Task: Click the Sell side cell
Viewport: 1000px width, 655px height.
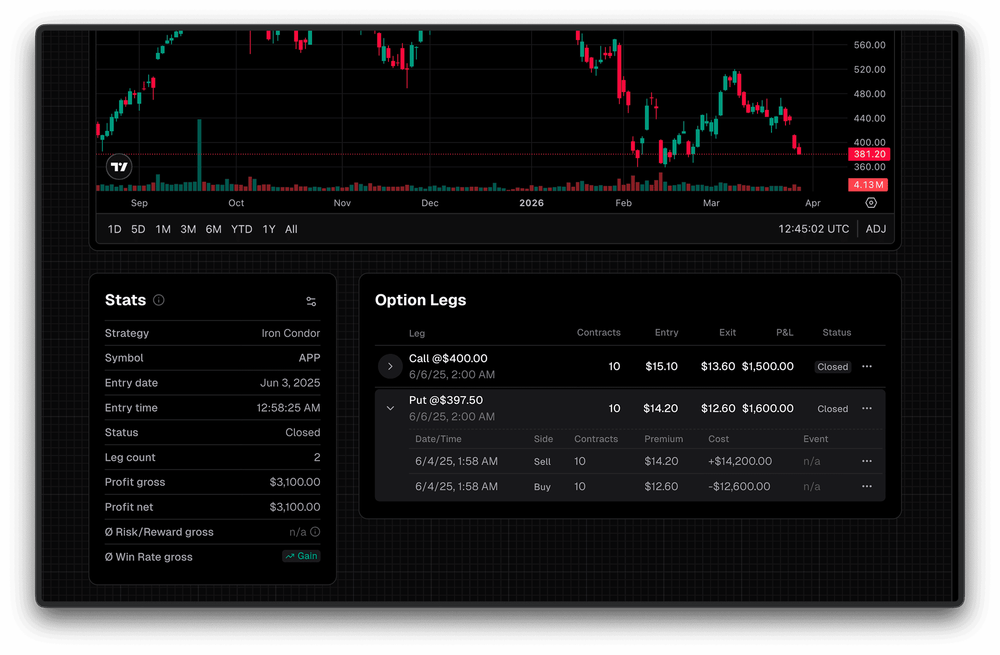Action: tap(542, 461)
